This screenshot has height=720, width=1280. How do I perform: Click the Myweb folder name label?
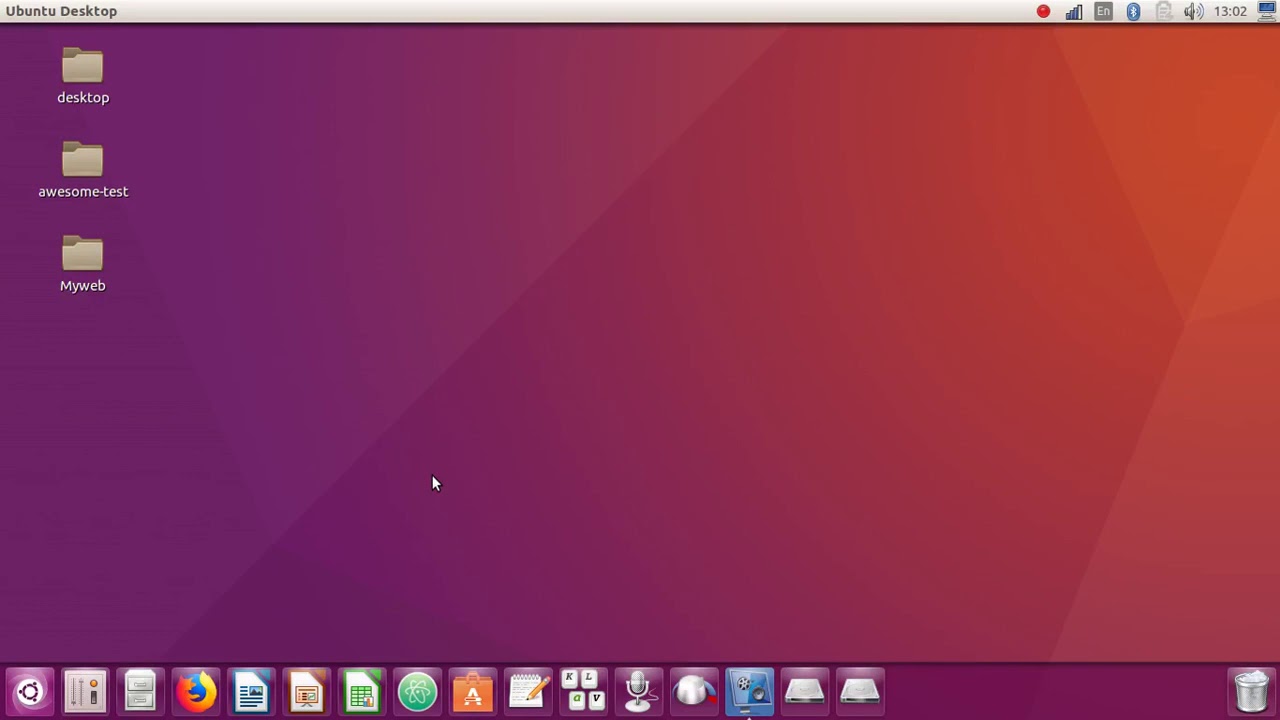click(x=83, y=285)
